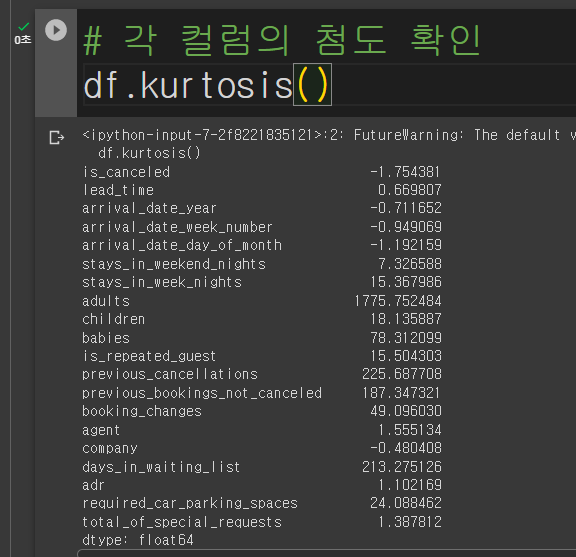Click the output toggle icon beside warning
This screenshot has height=557, width=576.
point(57,138)
